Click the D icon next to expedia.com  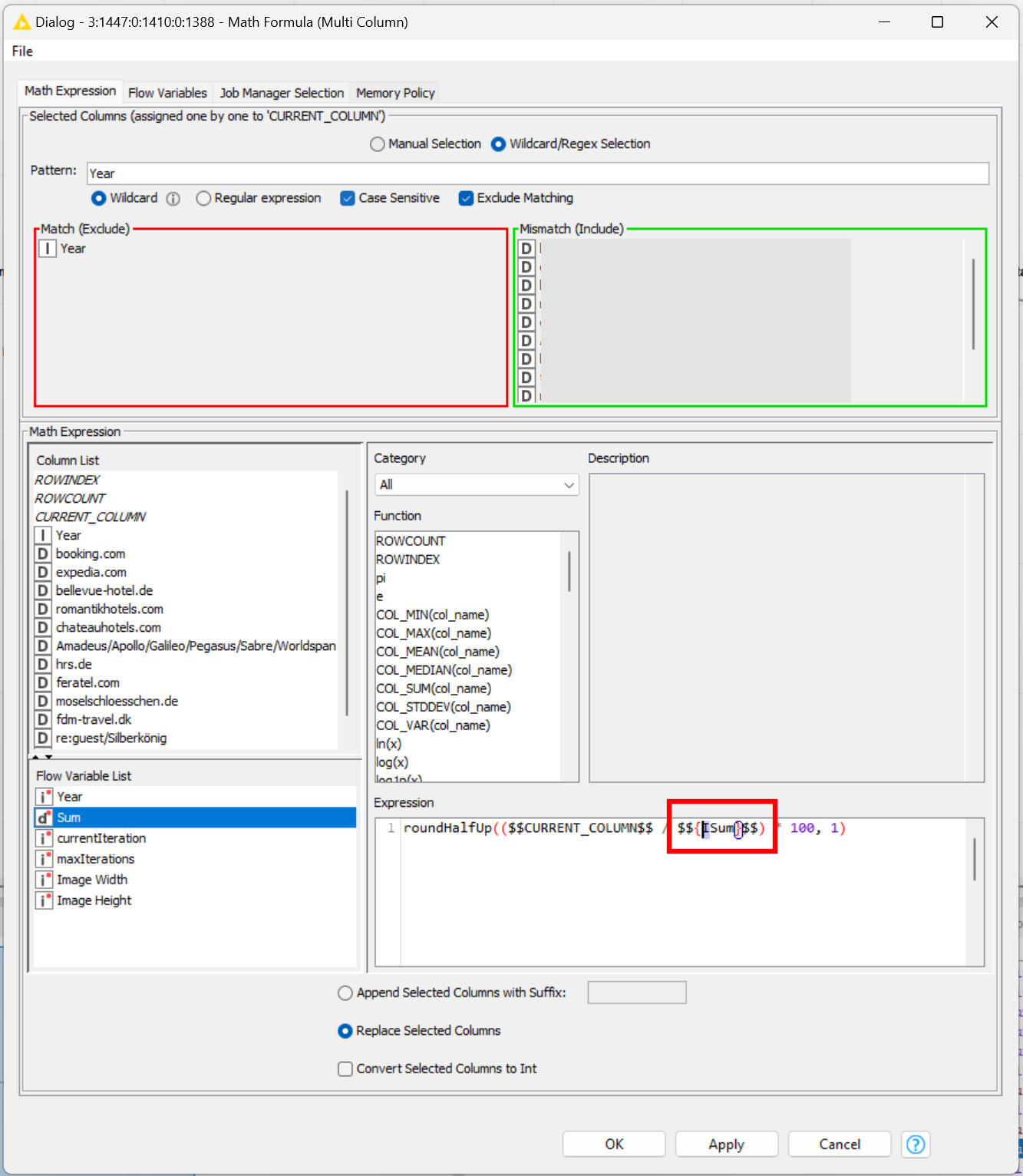tap(43, 572)
